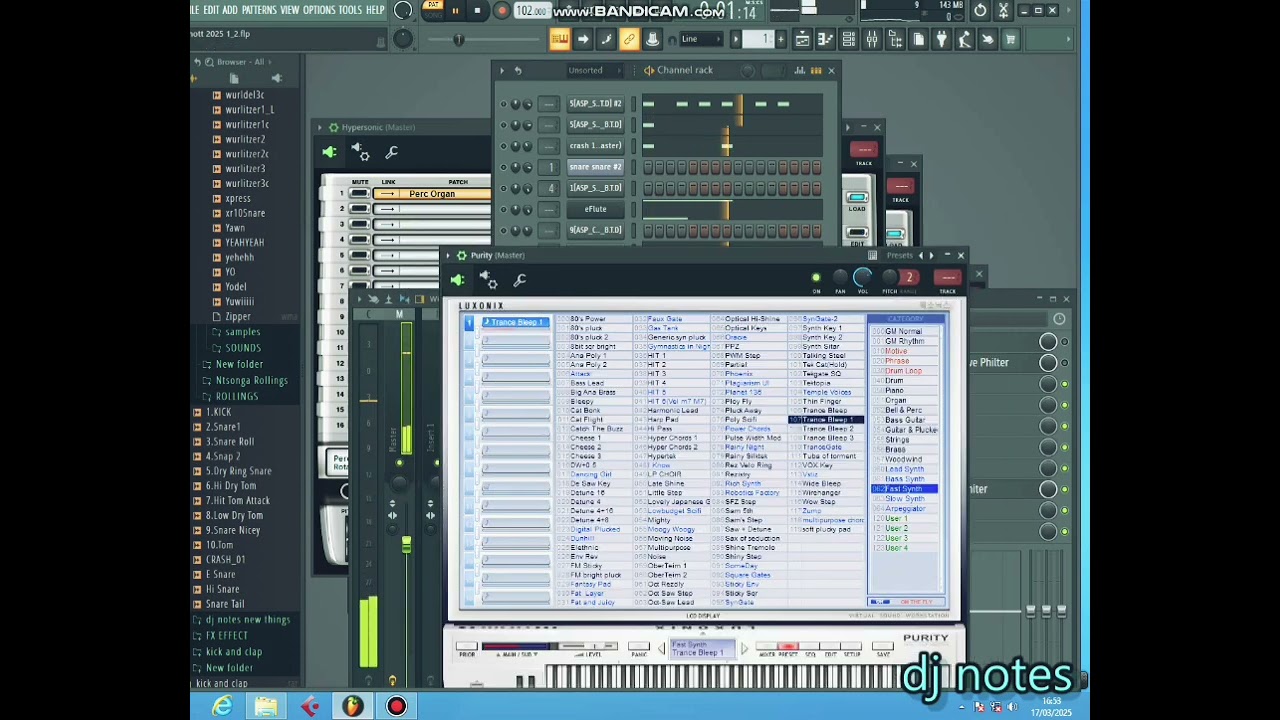Click the Bandicam recorder taskbar icon
Screen dimensions: 1280x720
(x=397, y=707)
